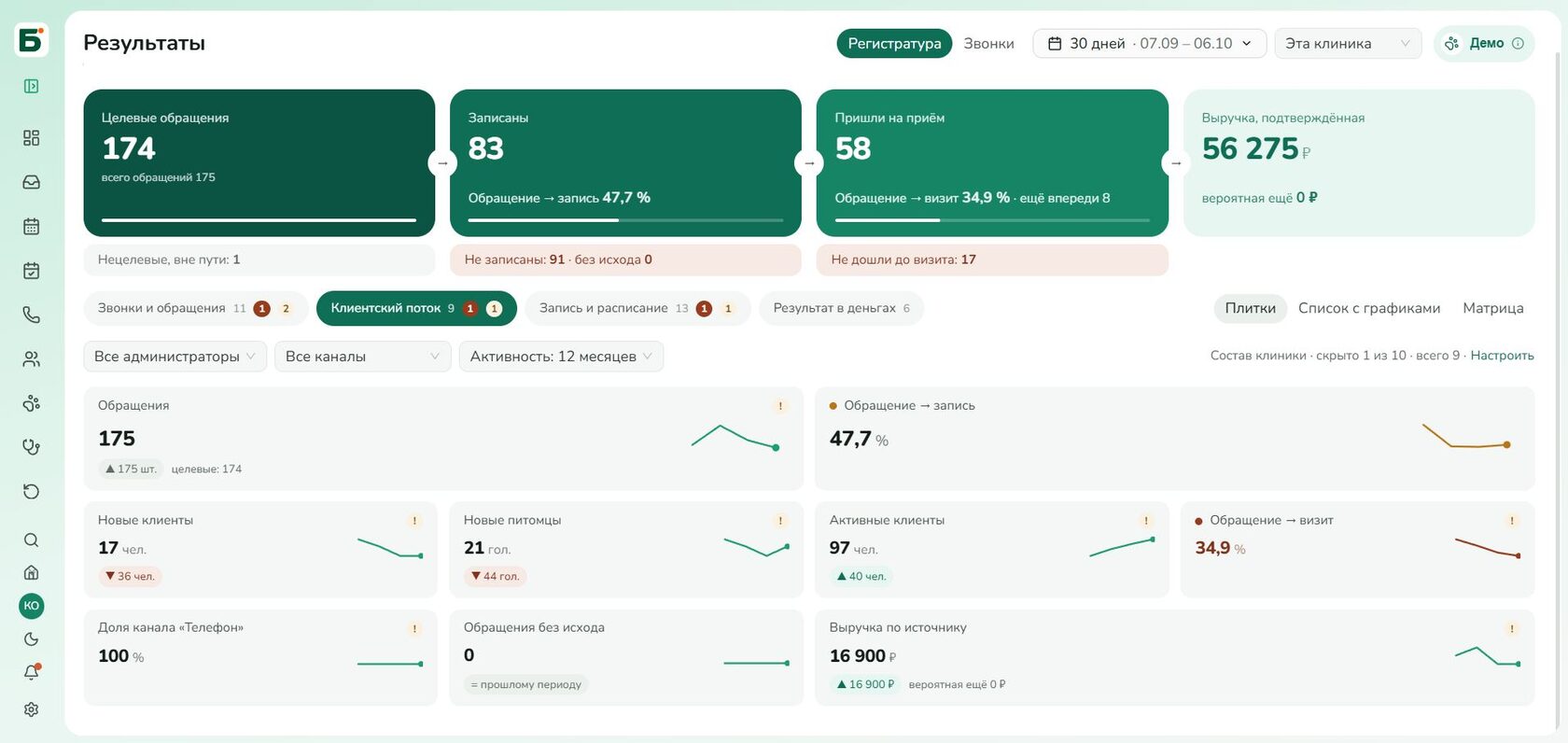Image resolution: width=1568 pixels, height=743 pixels.
Task: Open the house icon in sidebar
Action: (31, 573)
